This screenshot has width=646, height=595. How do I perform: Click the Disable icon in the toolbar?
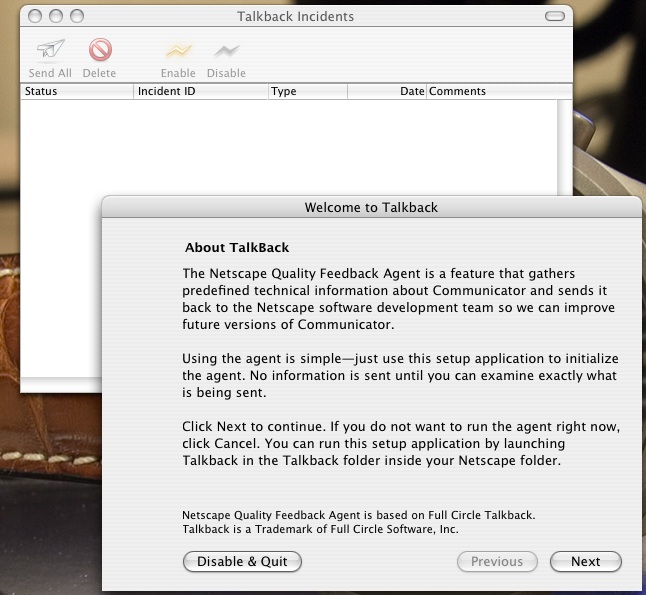[x=227, y=51]
